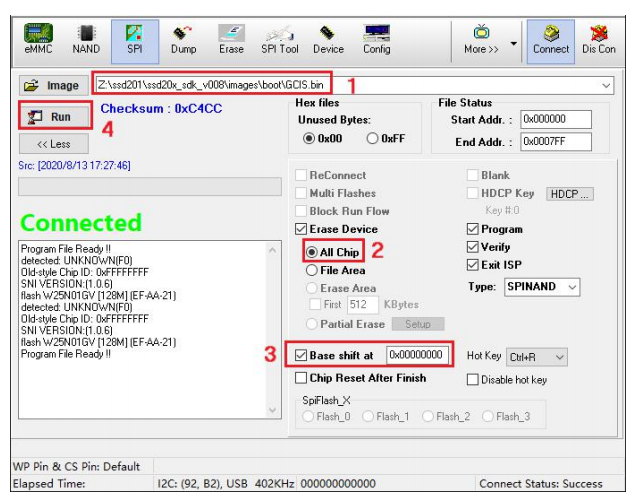Toggle the Erase Device checkbox
The width and height of the screenshot is (634, 501).
[300, 229]
